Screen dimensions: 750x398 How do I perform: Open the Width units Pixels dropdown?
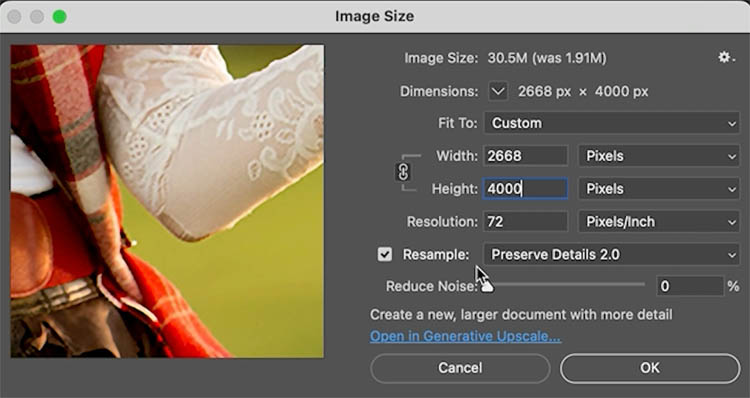click(659, 156)
